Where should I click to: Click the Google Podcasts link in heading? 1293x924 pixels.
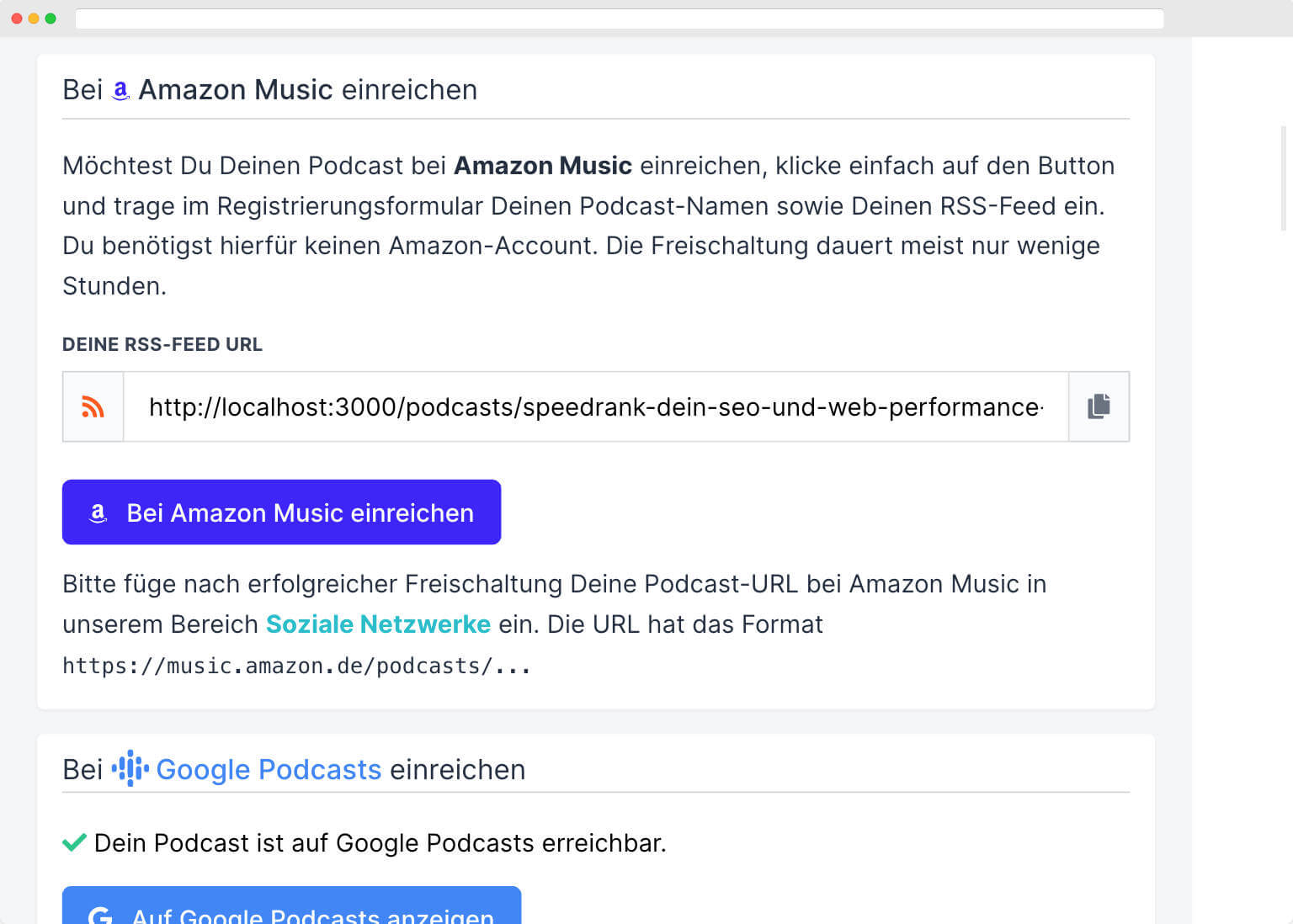pos(269,769)
